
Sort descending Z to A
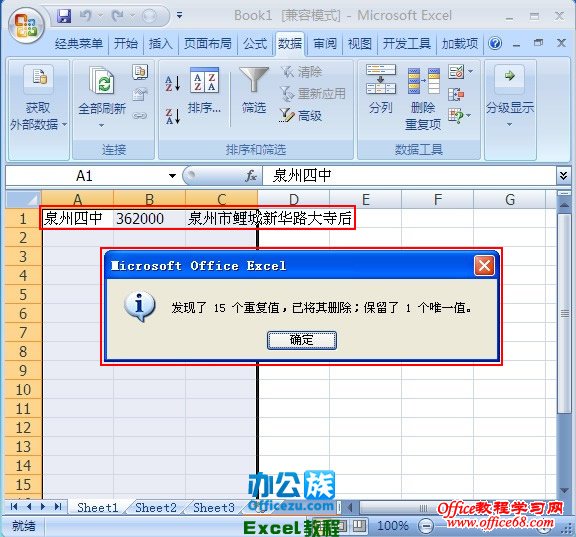172,116
